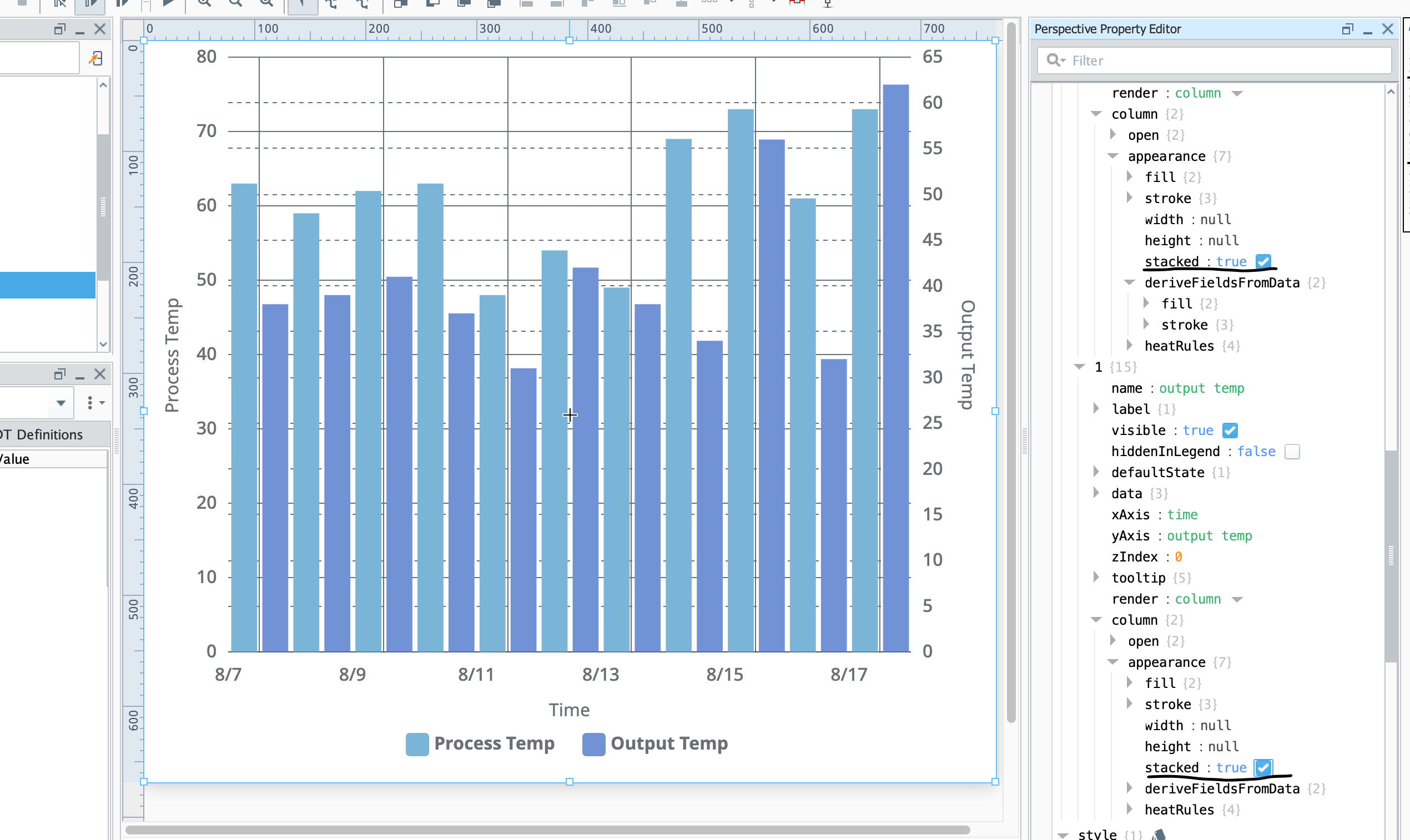Float the upper-left panel
Viewport: 1410px width, 840px height.
point(59,29)
